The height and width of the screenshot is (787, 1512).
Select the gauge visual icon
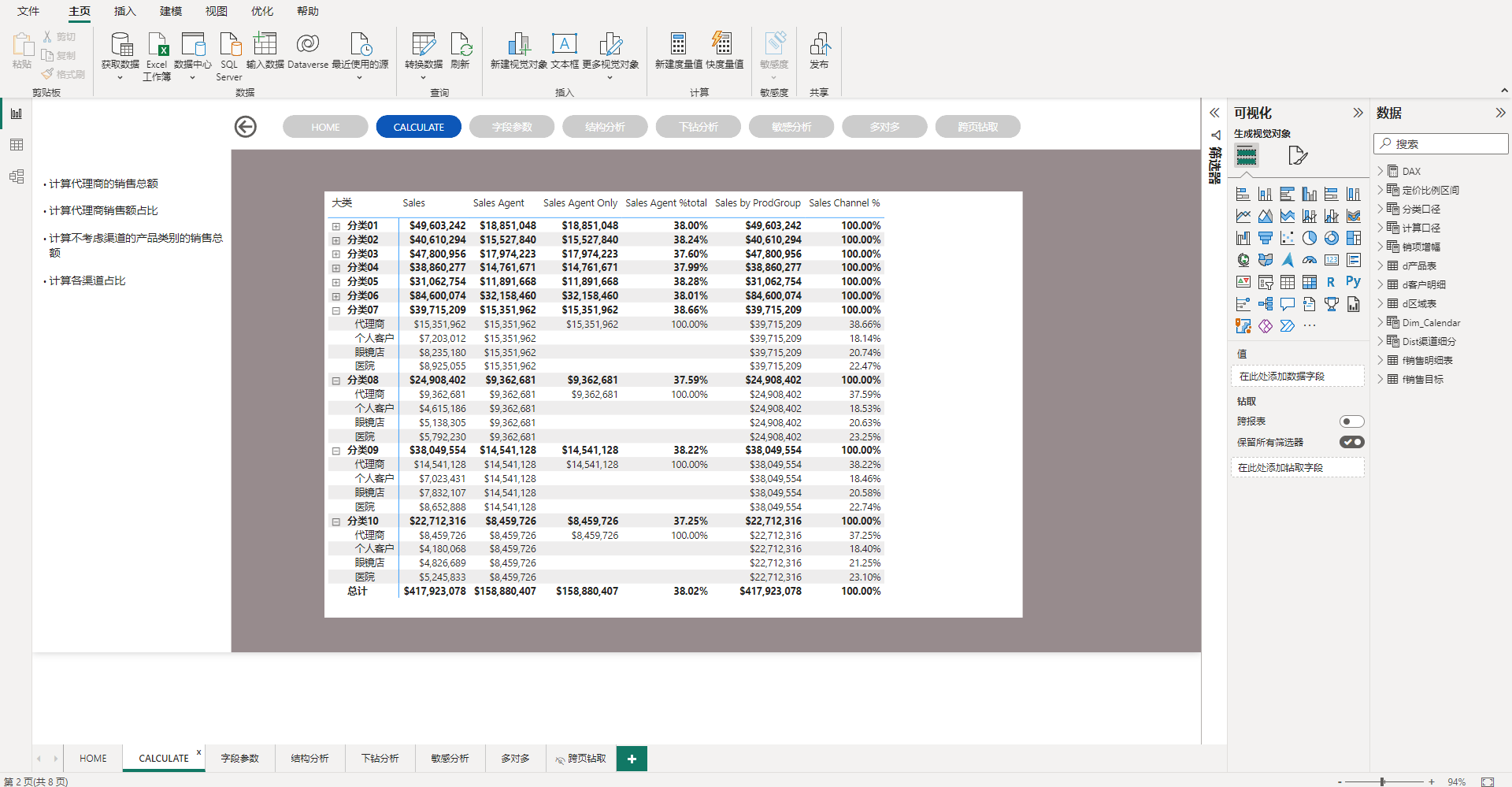(1310, 260)
